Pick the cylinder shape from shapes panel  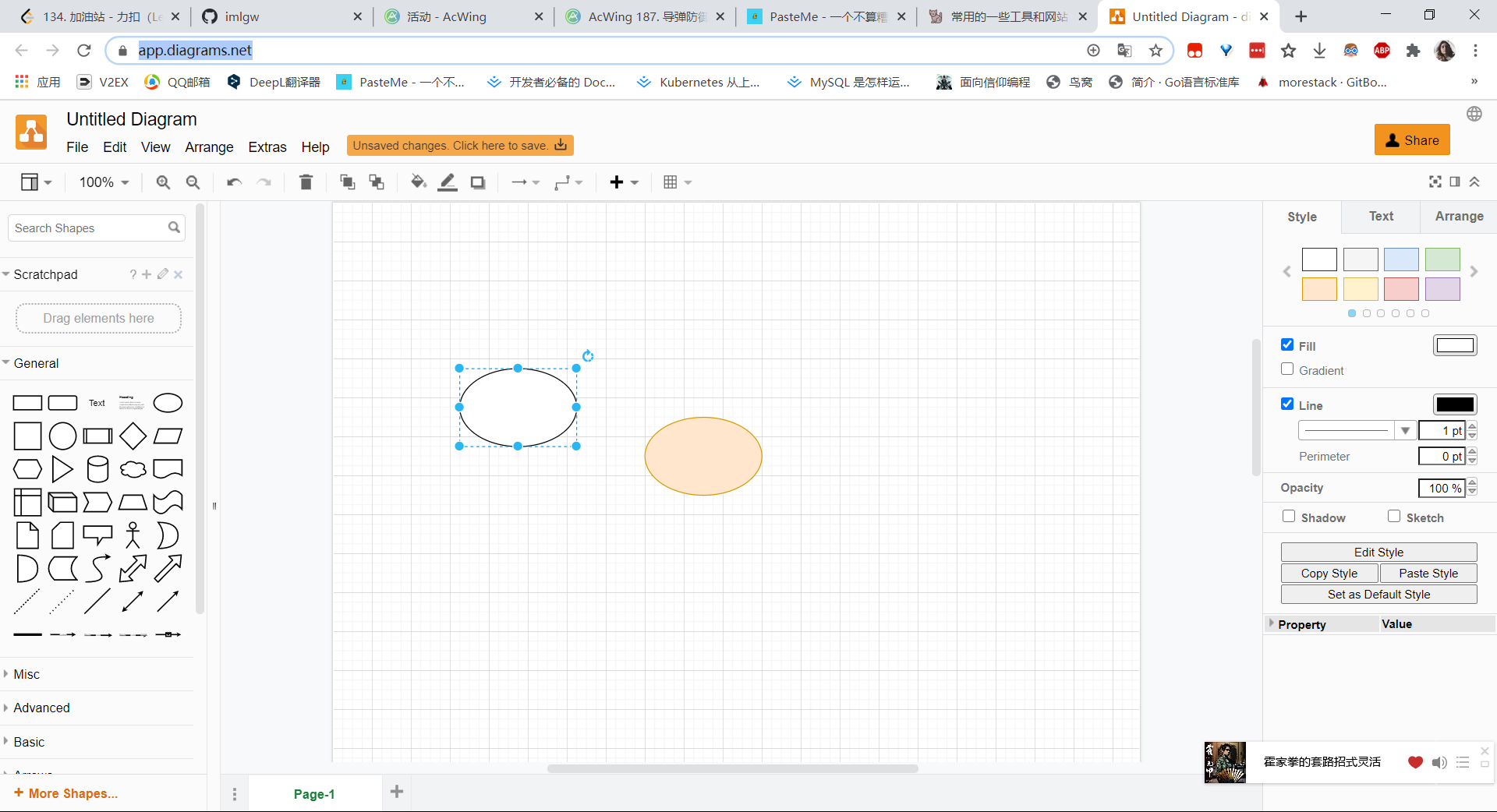click(97, 469)
